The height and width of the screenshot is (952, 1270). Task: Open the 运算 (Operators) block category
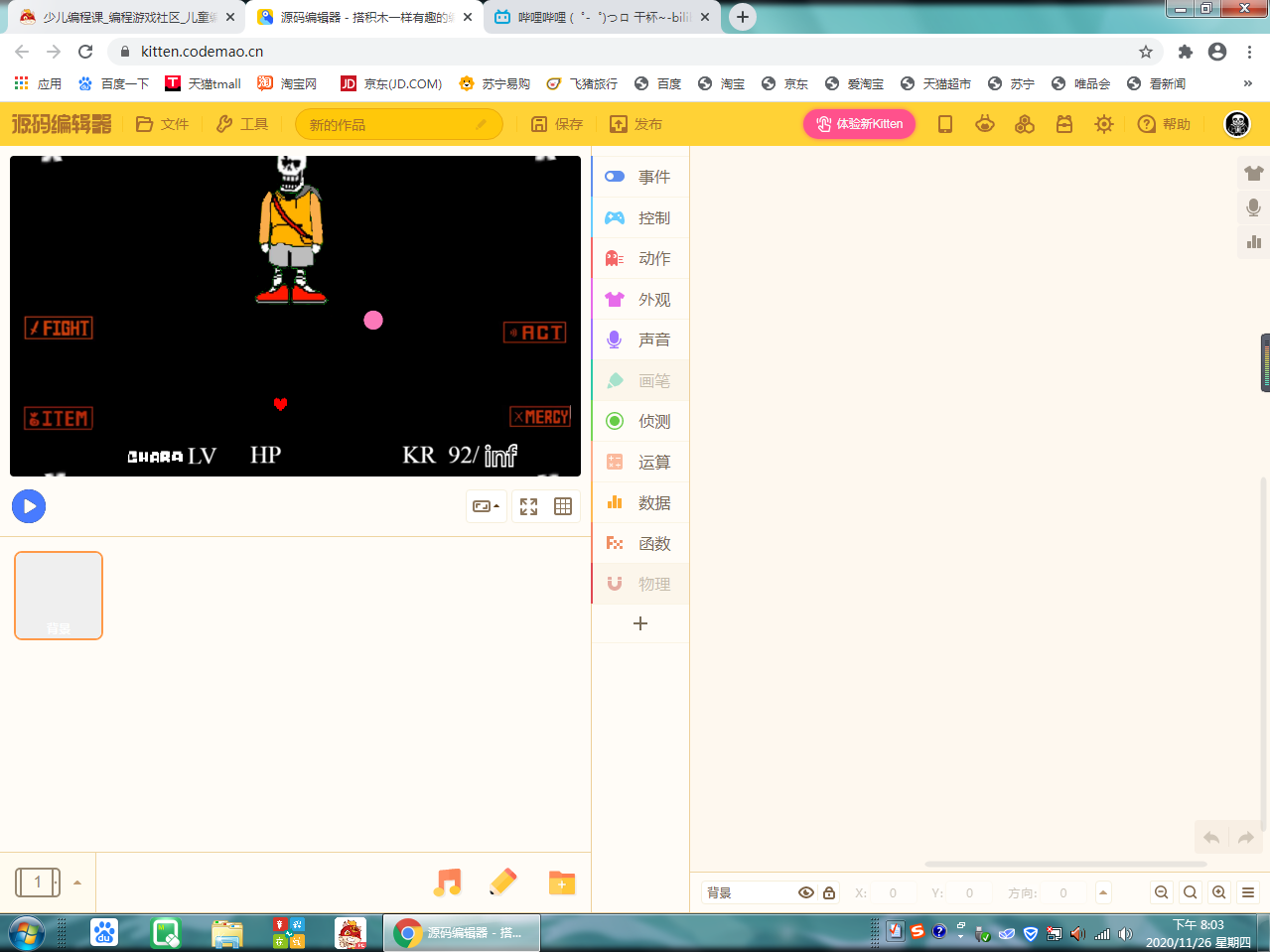(640, 462)
